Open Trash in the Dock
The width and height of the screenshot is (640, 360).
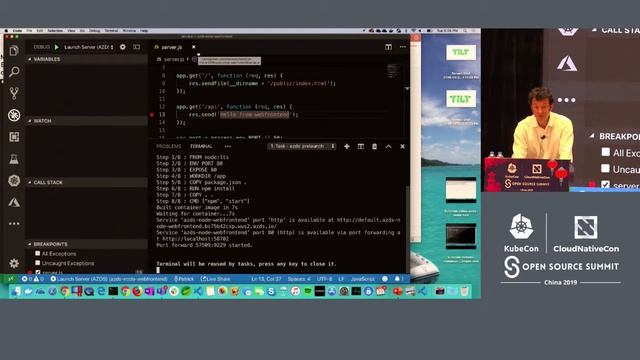click(x=464, y=291)
